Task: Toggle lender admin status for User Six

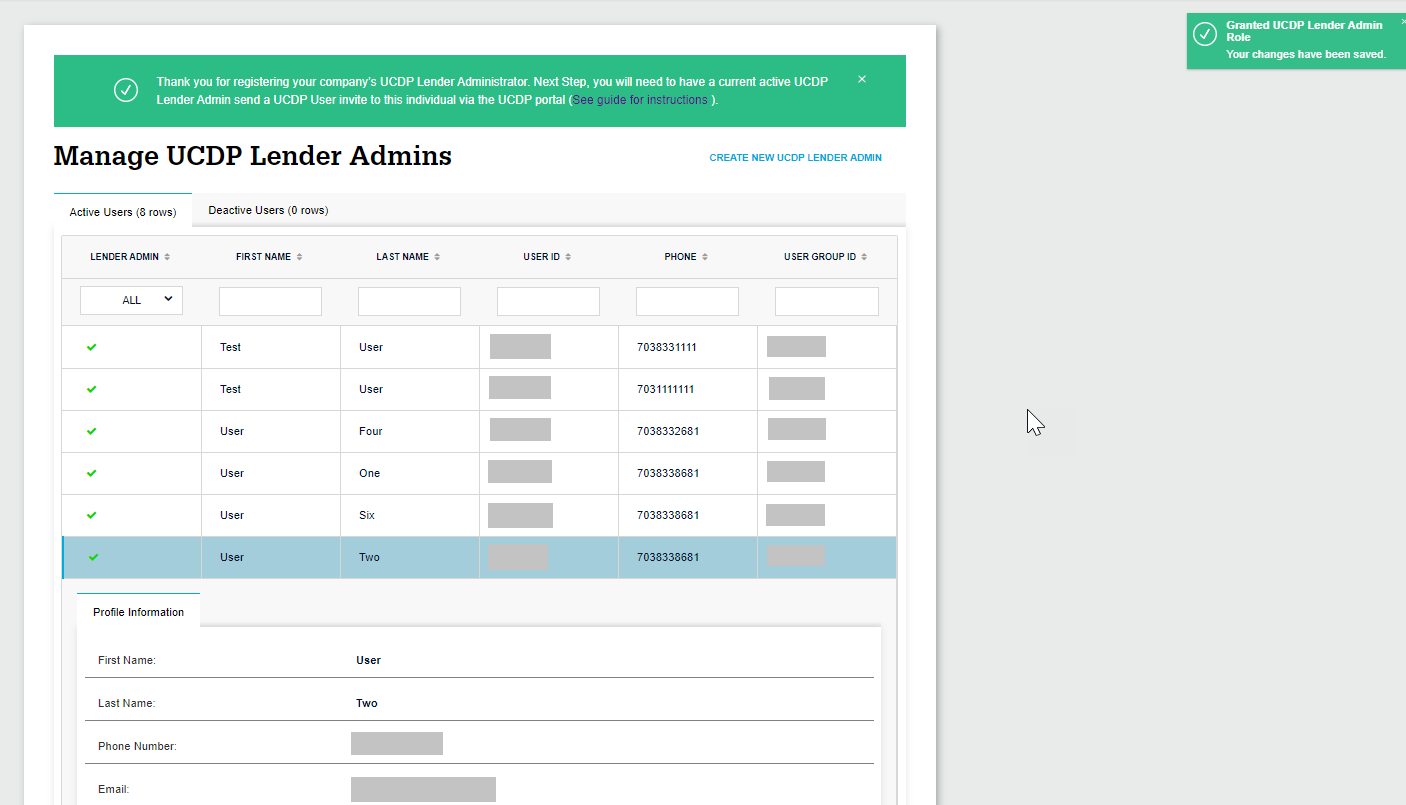Action: 91,515
